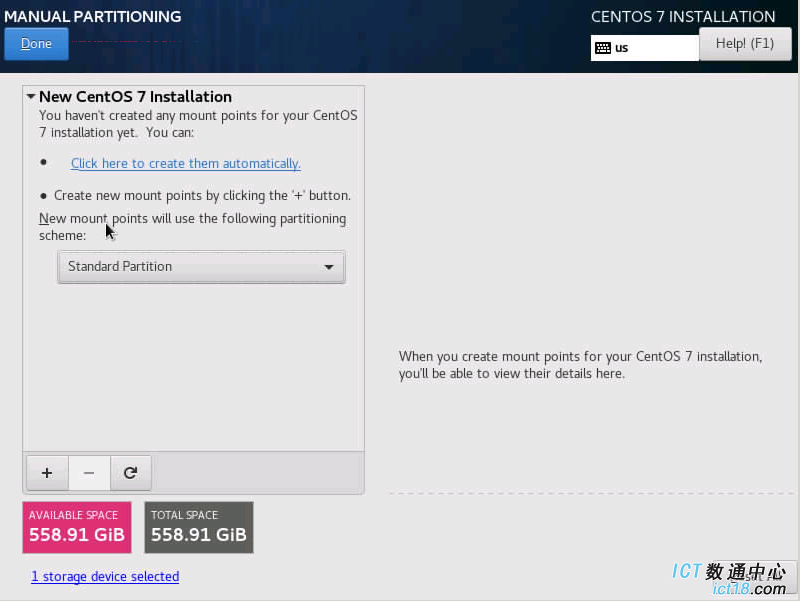Collapse the New CentOS 7 Installation section

(x=31, y=96)
